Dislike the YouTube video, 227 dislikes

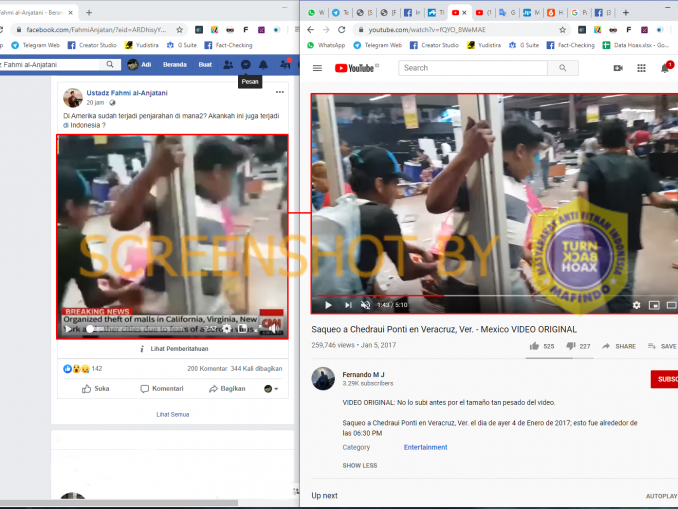pos(578,346)
